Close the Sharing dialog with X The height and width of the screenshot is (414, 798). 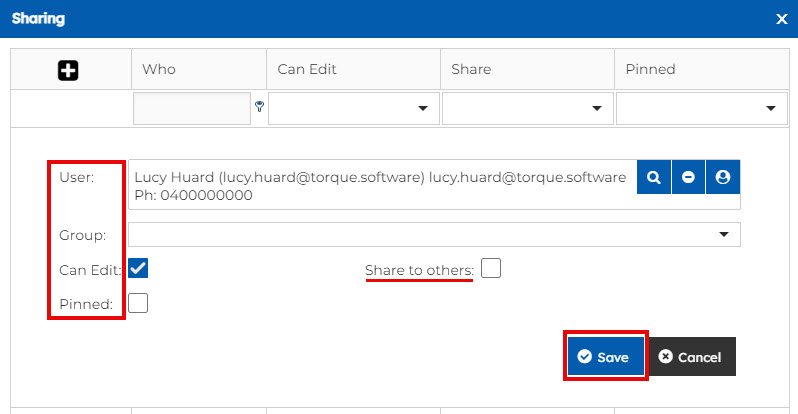781,18
